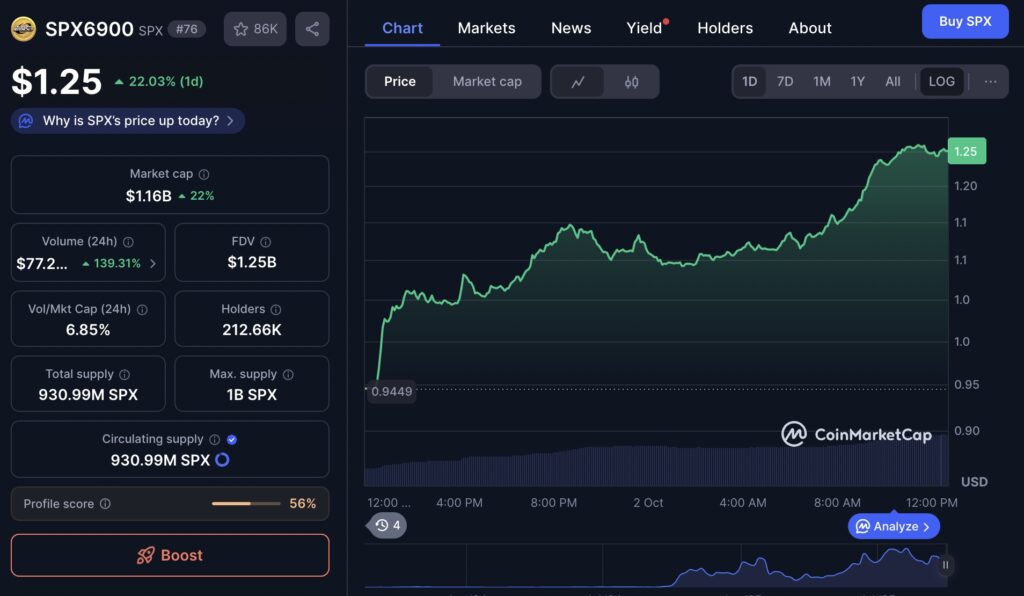Click the green 1.25 current price label
The width and height of the screenshot is (1024, 596).
pos(966,151)
